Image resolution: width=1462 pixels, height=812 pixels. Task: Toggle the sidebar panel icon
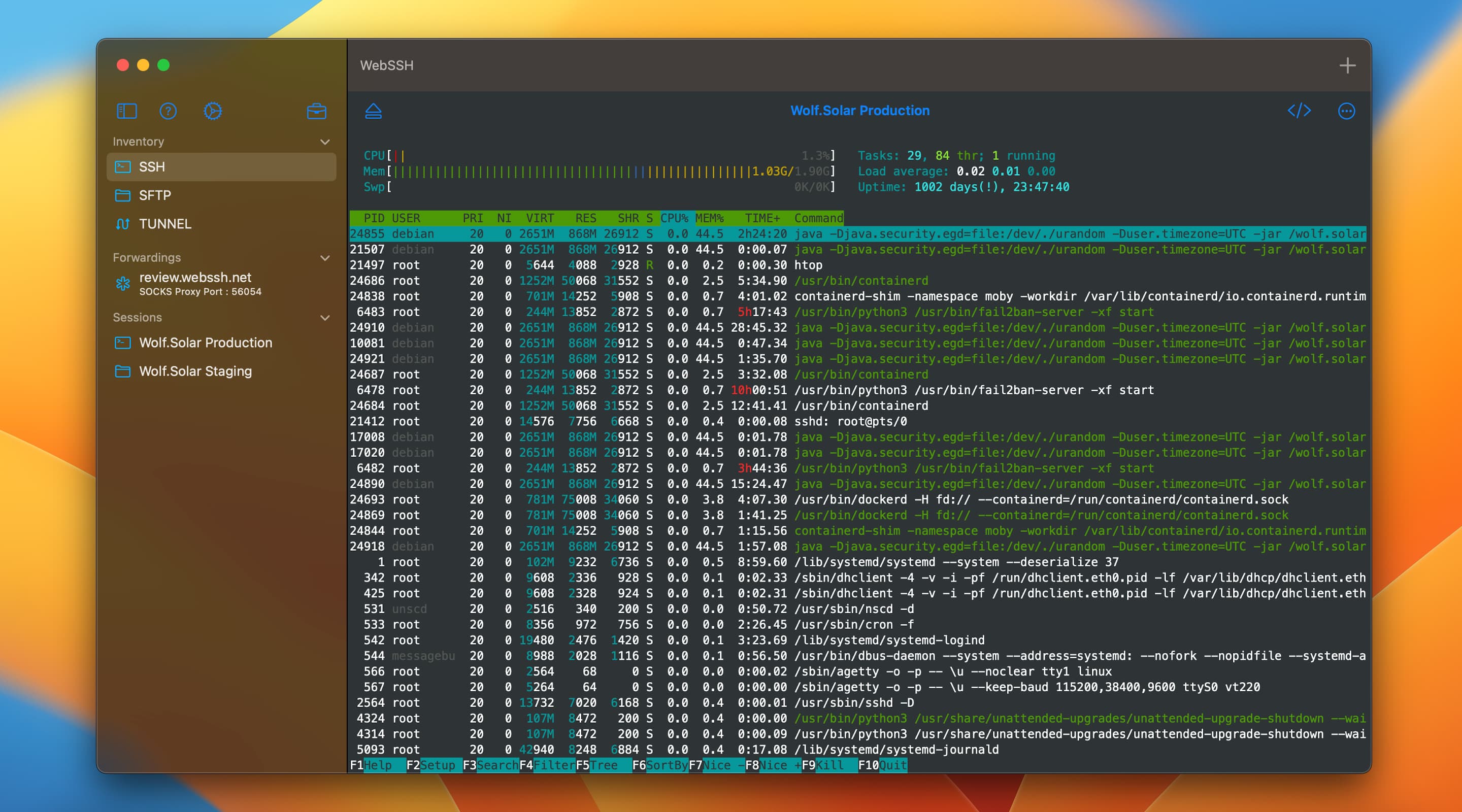(x=126, y=111)
